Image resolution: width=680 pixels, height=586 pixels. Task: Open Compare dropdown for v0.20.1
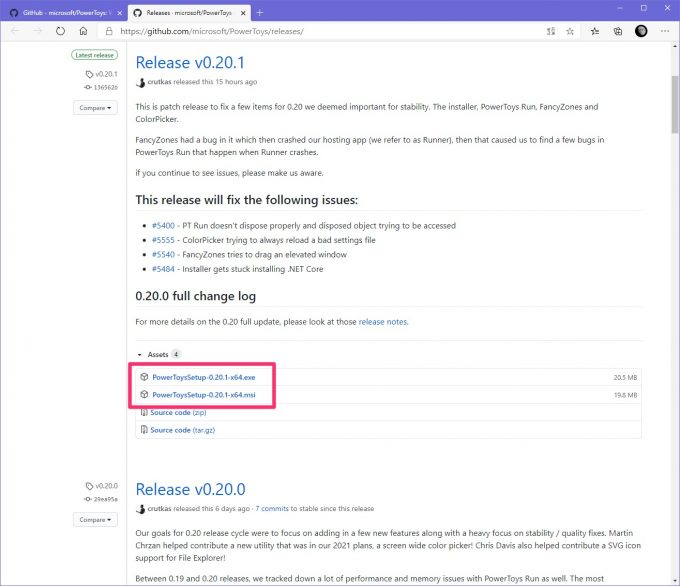pyautogui.click(x=95, y=108)
